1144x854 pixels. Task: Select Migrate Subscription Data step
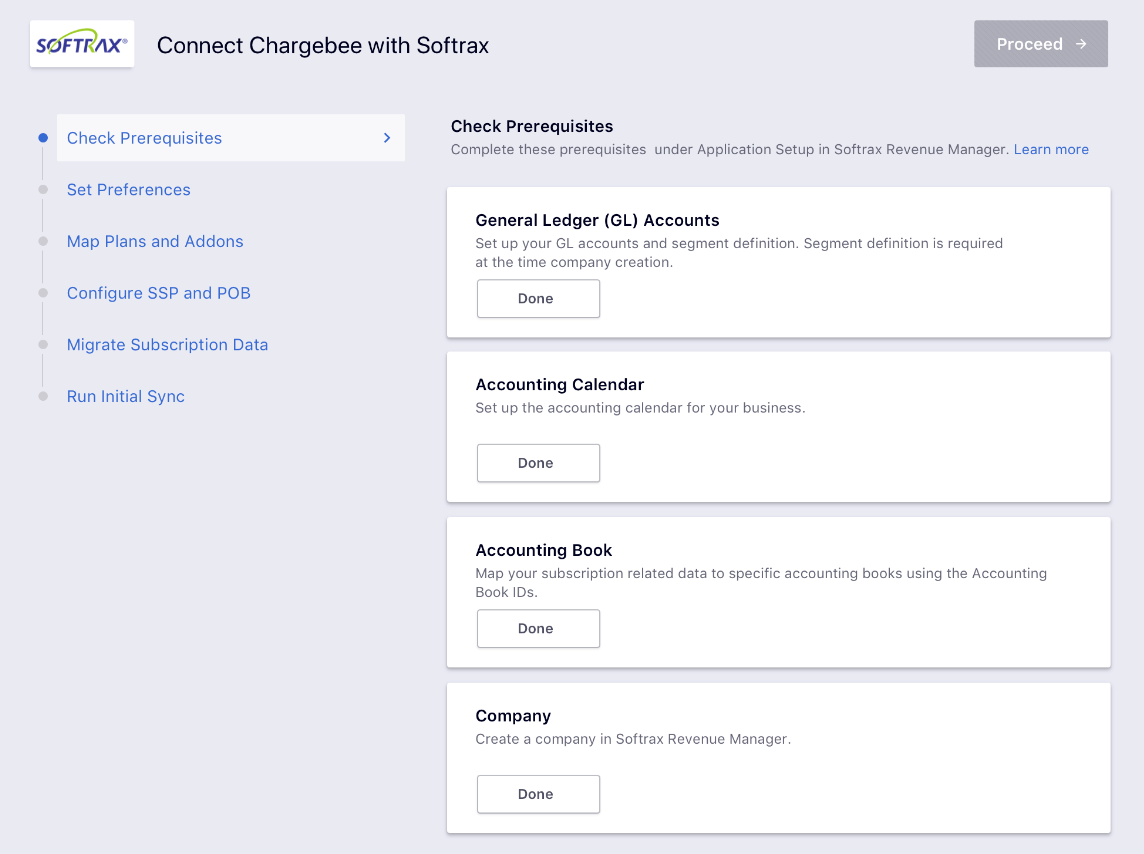click(168, 345)
